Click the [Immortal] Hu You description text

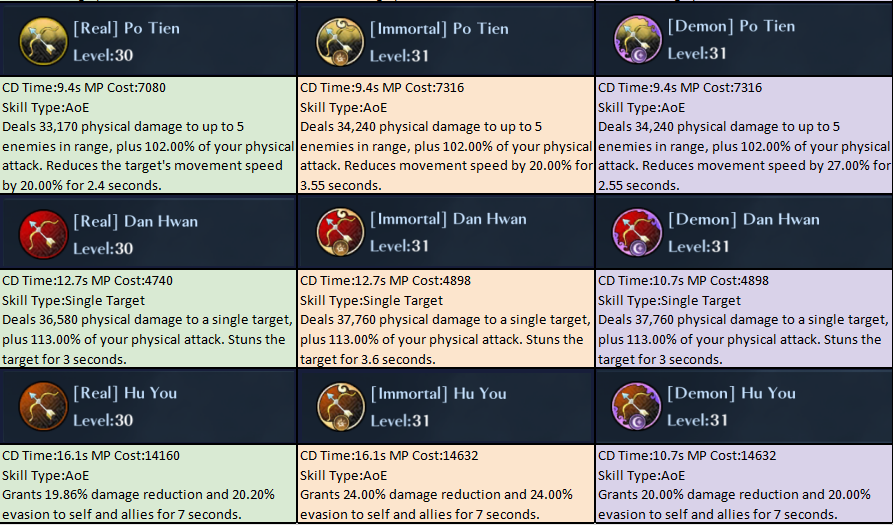[x=436, y=504]
